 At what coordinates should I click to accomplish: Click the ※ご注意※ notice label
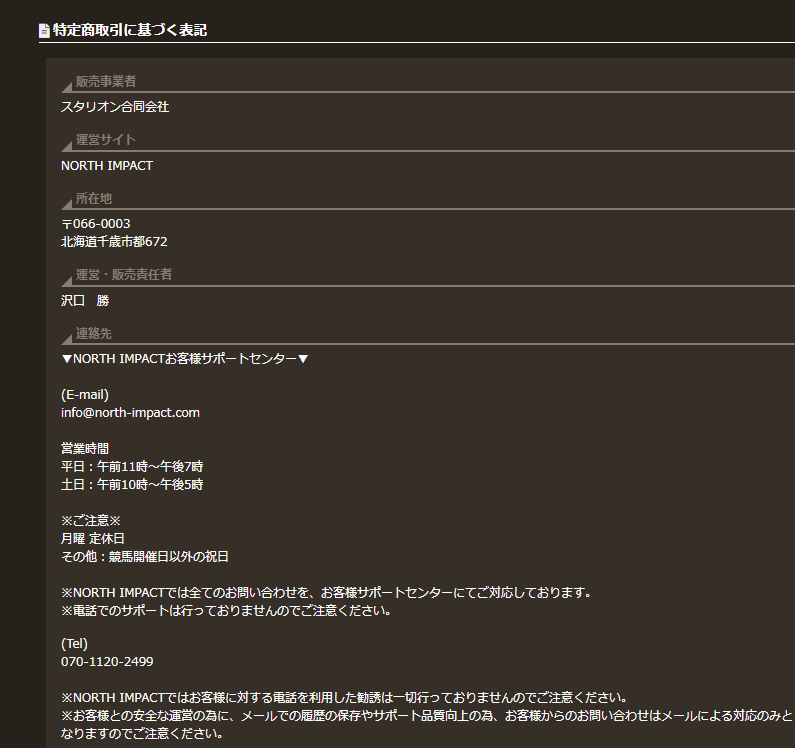point(91,521)
